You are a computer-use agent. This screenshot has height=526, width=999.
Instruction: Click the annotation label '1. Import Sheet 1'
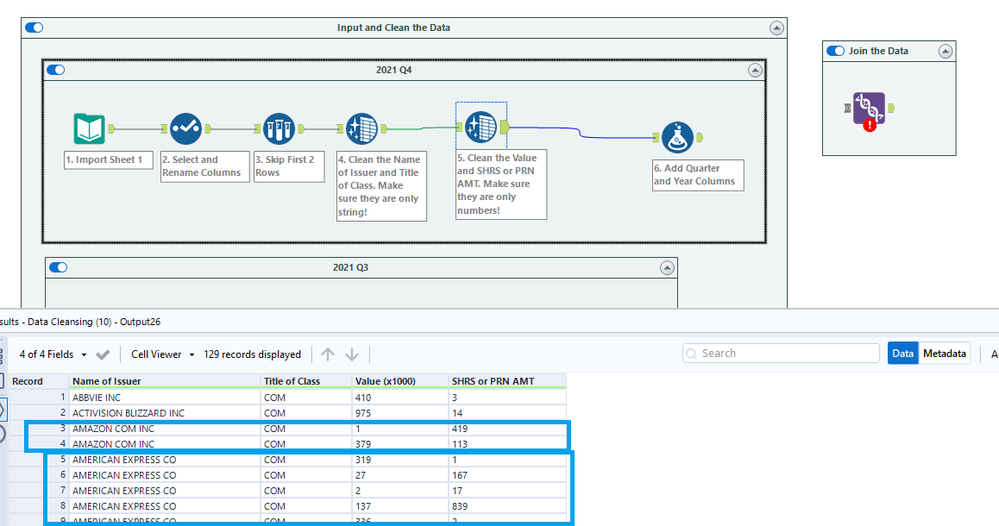tap(108, 160)
